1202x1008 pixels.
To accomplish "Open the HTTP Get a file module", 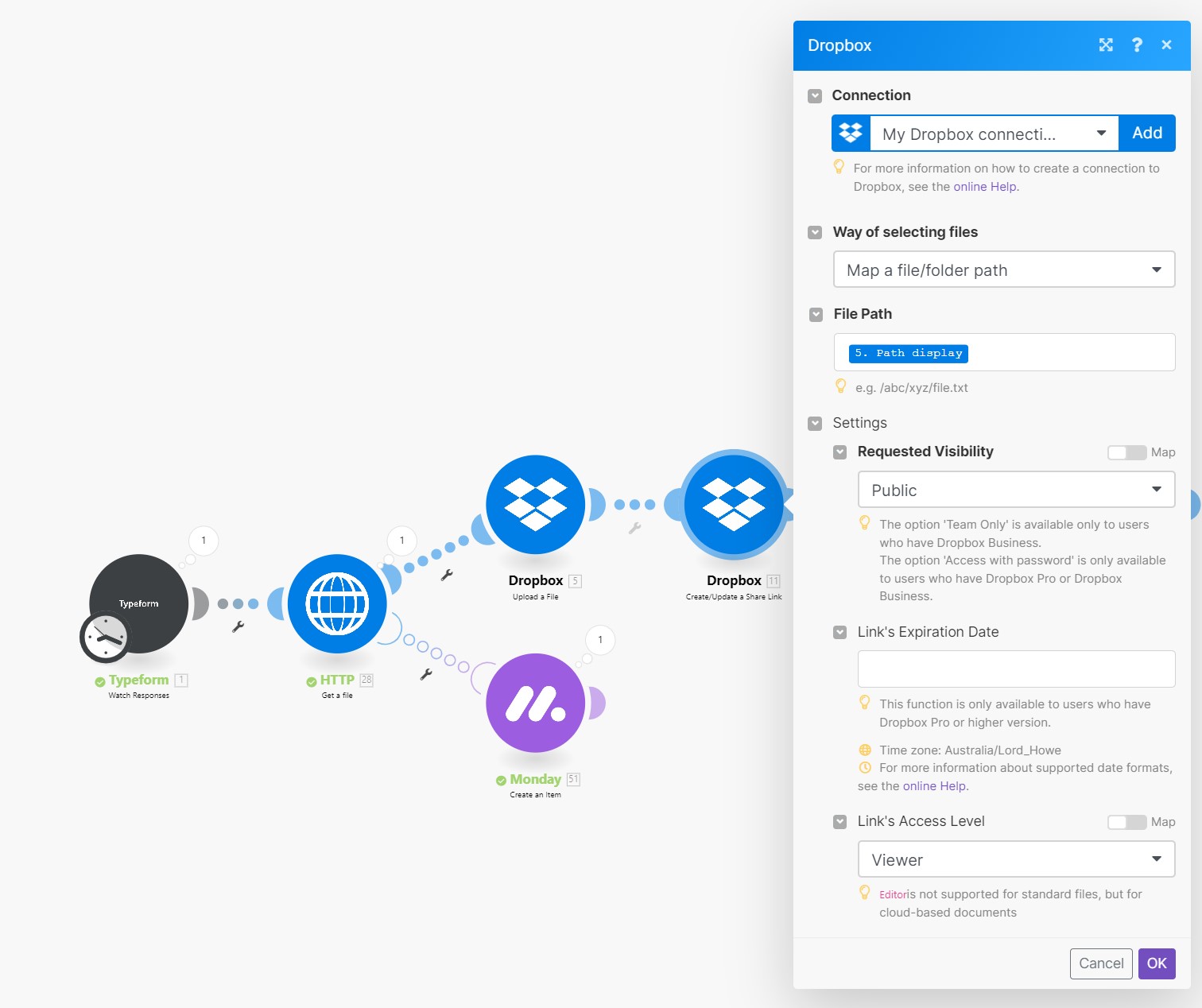I will (x=337, y=603).
